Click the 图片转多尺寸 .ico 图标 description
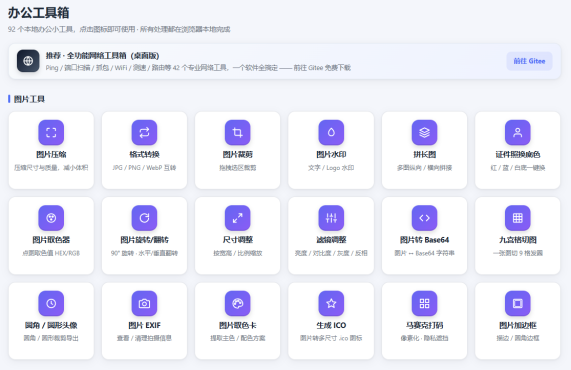This screenshot has height=370, width=571. (331, 338)
